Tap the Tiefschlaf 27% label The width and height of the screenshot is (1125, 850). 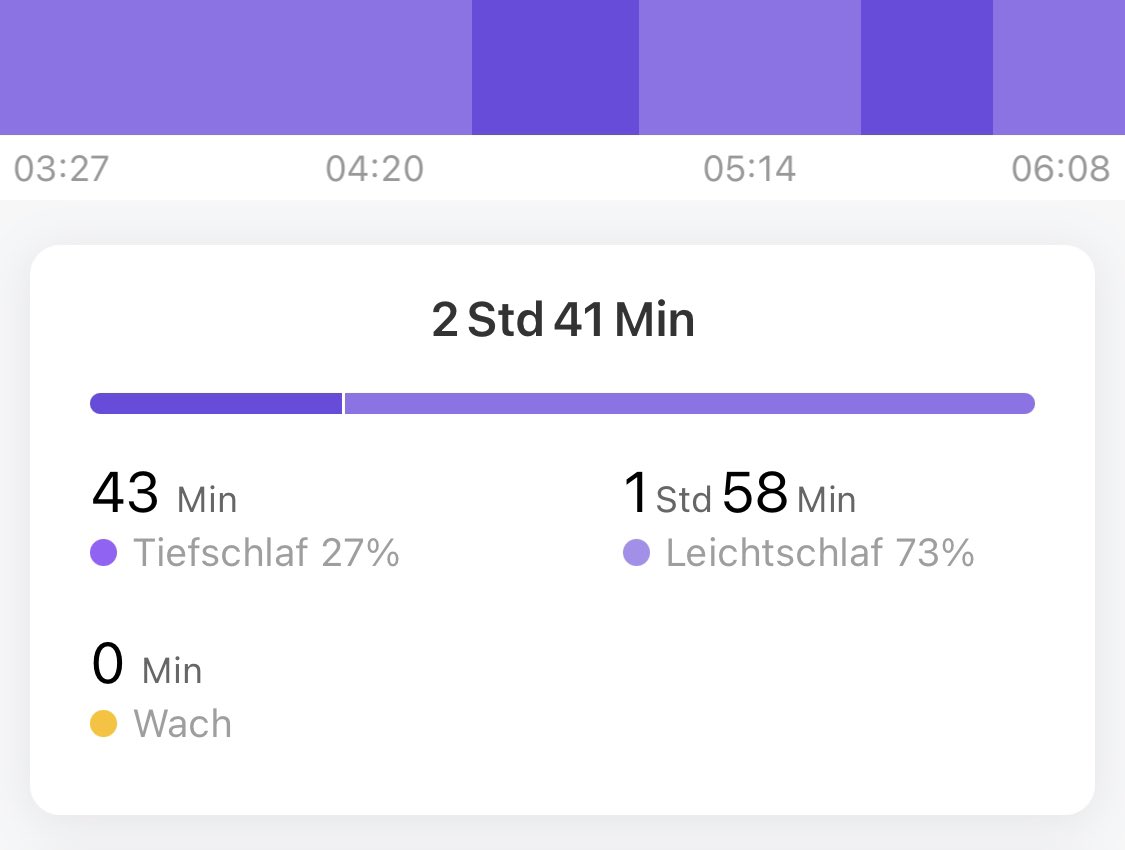click(x=266, y=553)
